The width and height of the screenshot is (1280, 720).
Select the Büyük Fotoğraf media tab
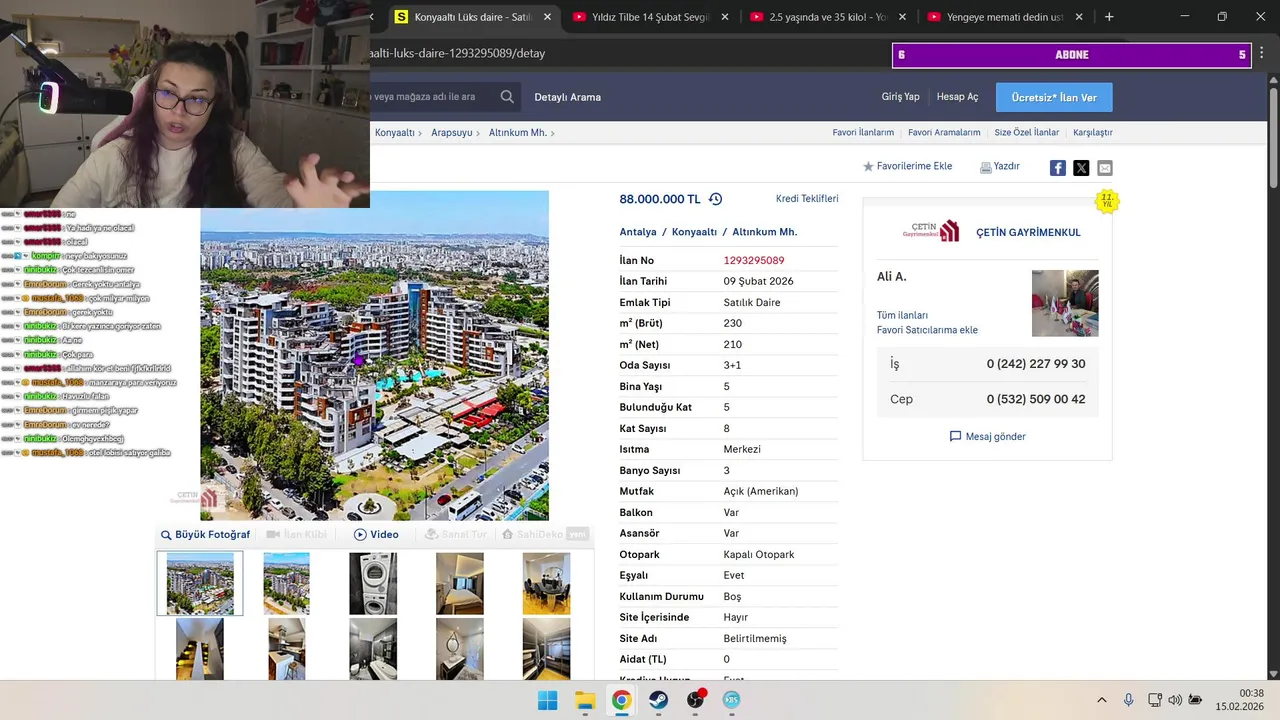click(x=205, y=535)
